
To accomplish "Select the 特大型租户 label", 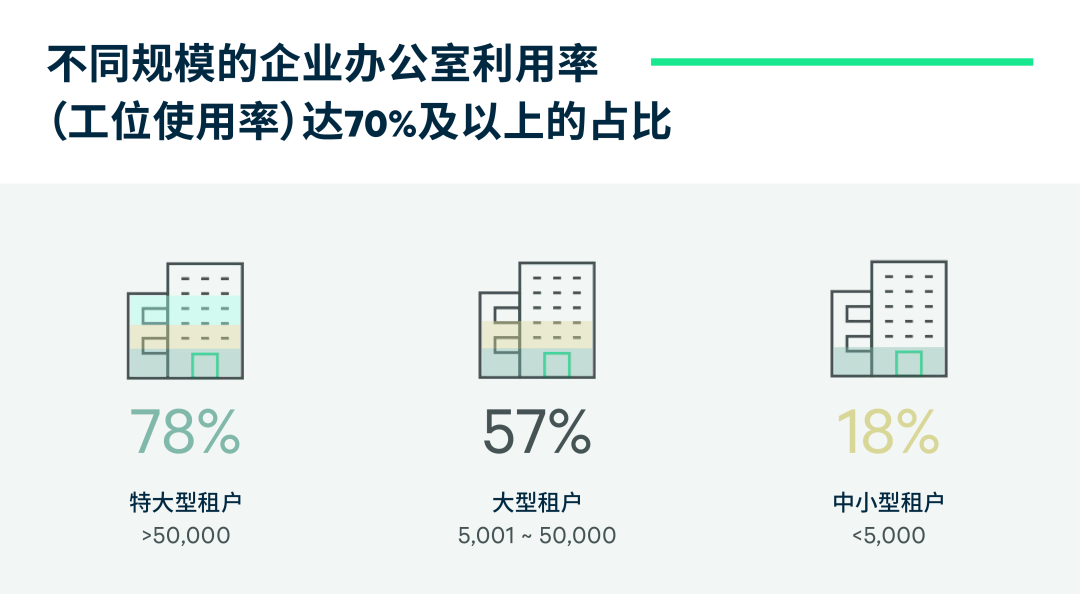I will tap(185, 502).
